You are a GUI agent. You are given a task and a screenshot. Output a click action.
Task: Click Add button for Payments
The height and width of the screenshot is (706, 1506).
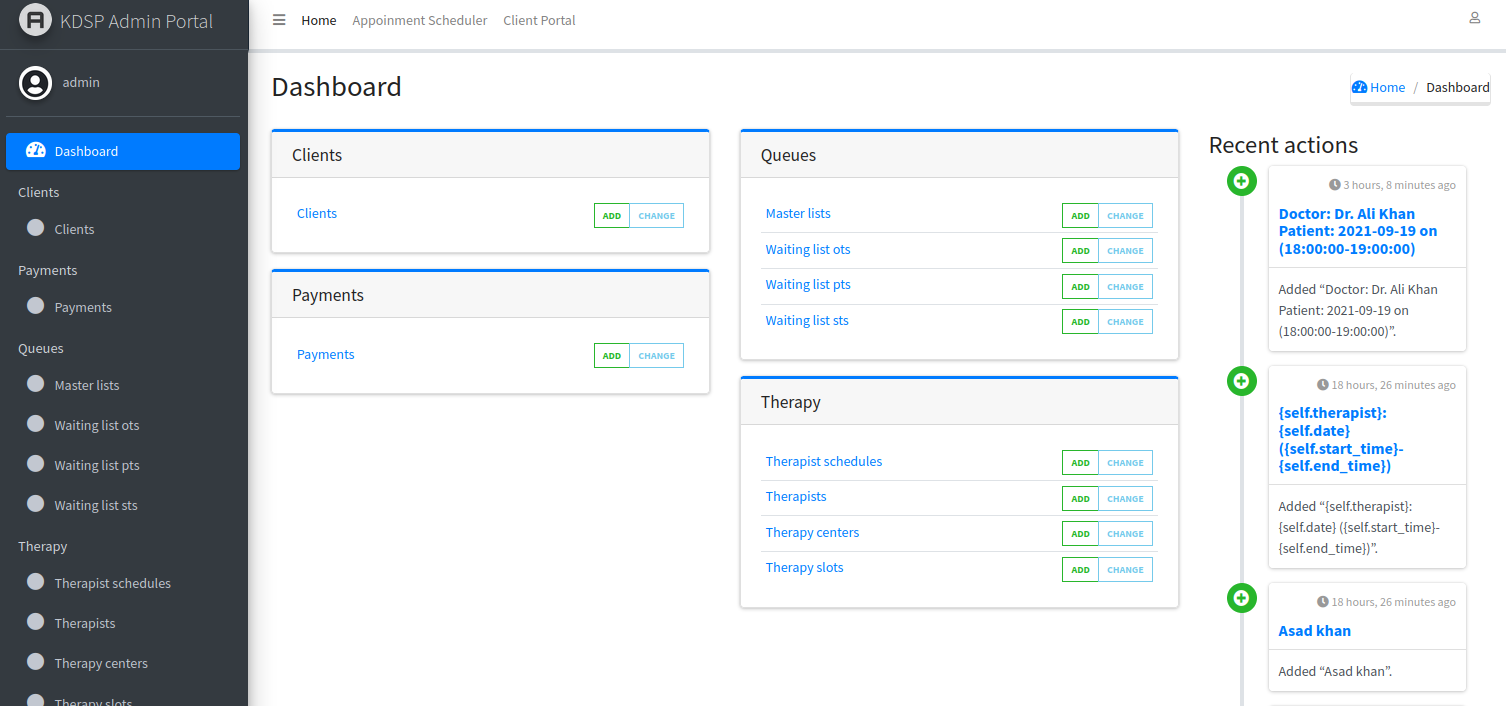pos(612,356)
